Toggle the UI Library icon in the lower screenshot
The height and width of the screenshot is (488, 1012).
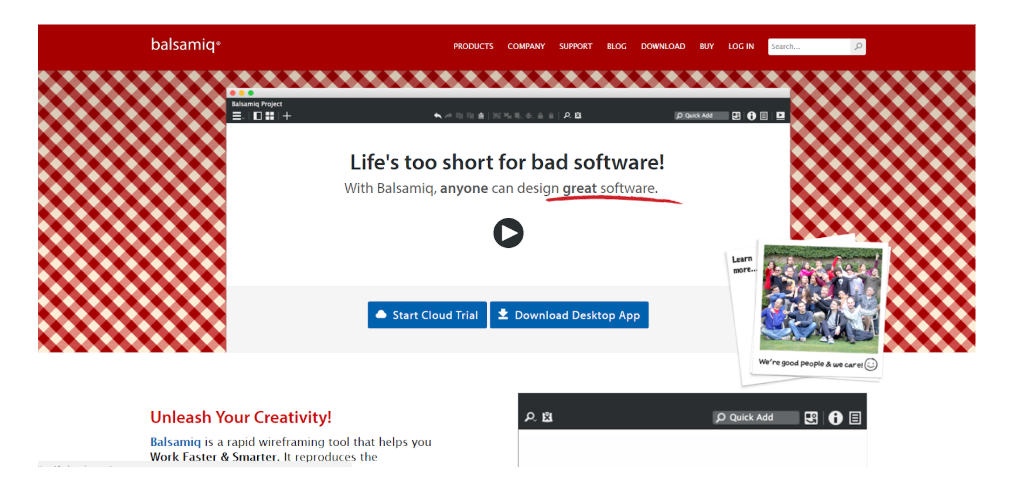(811, 418)
